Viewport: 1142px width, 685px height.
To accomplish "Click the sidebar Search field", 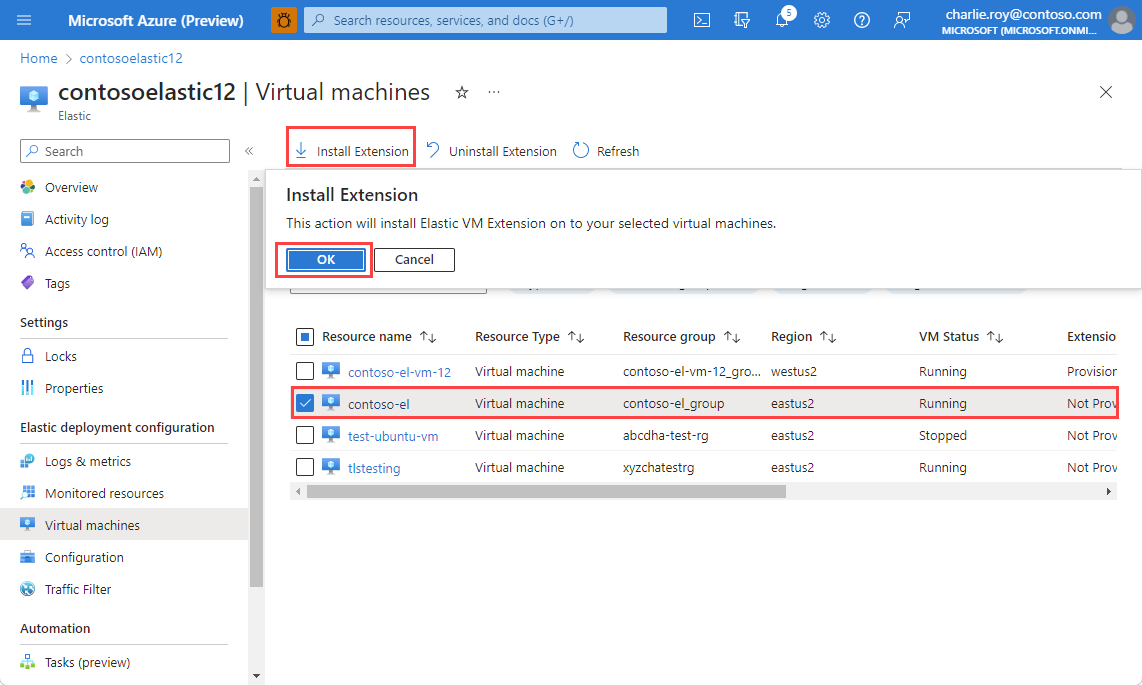I will (125, 151).
